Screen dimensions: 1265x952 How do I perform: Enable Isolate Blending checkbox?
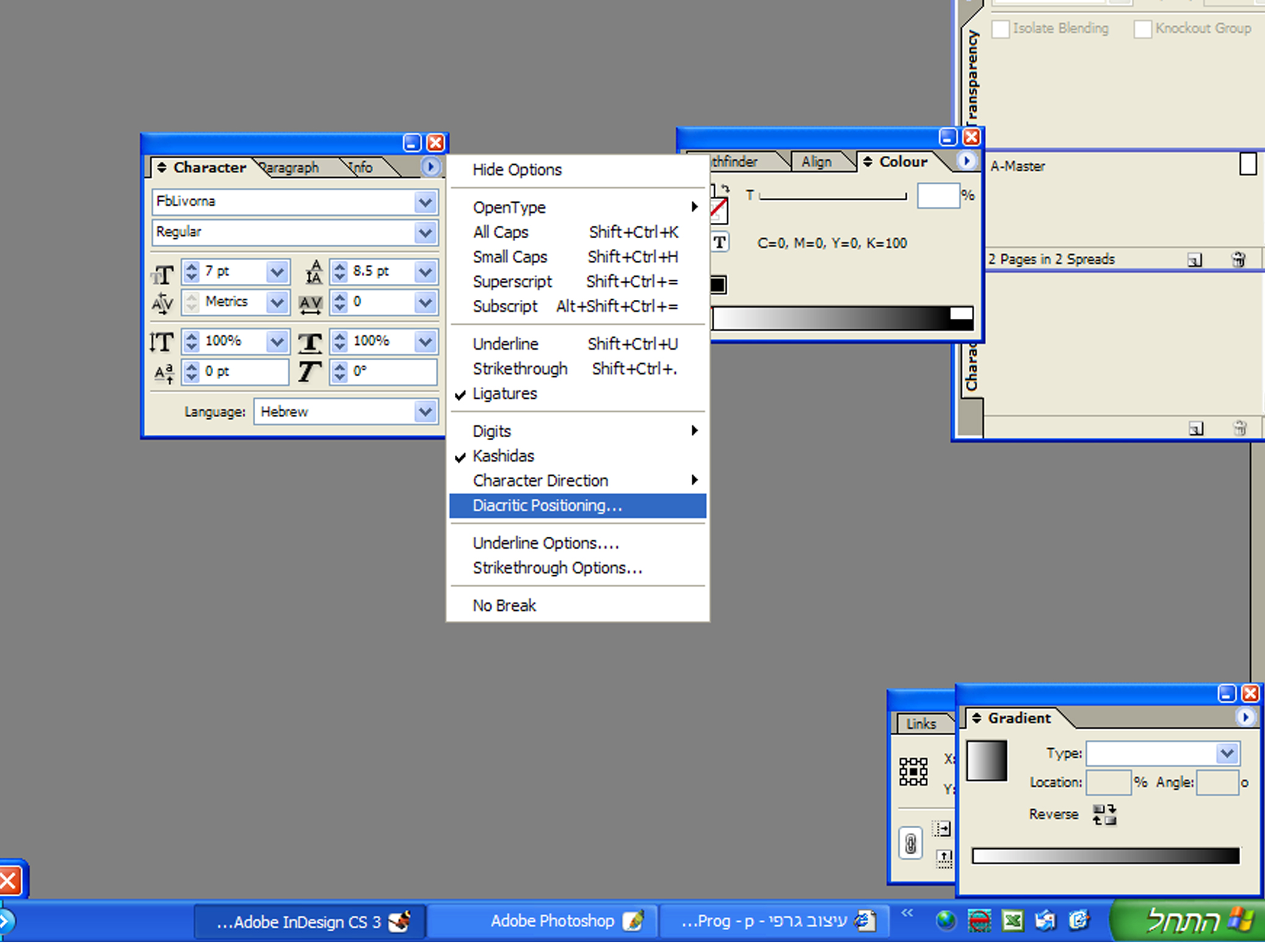[1000, 29]
